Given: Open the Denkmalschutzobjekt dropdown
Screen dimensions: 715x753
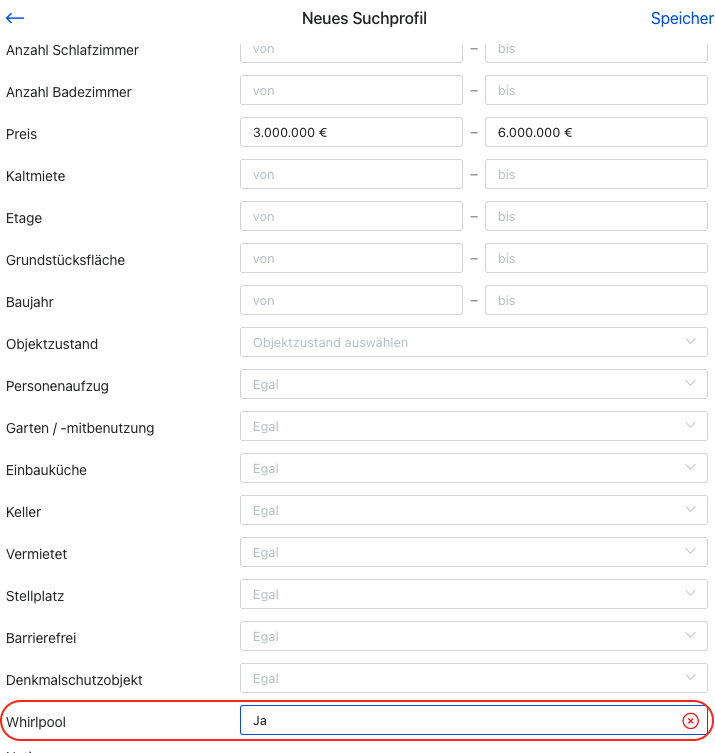Looking at the screenshot, I should [473, 678].
